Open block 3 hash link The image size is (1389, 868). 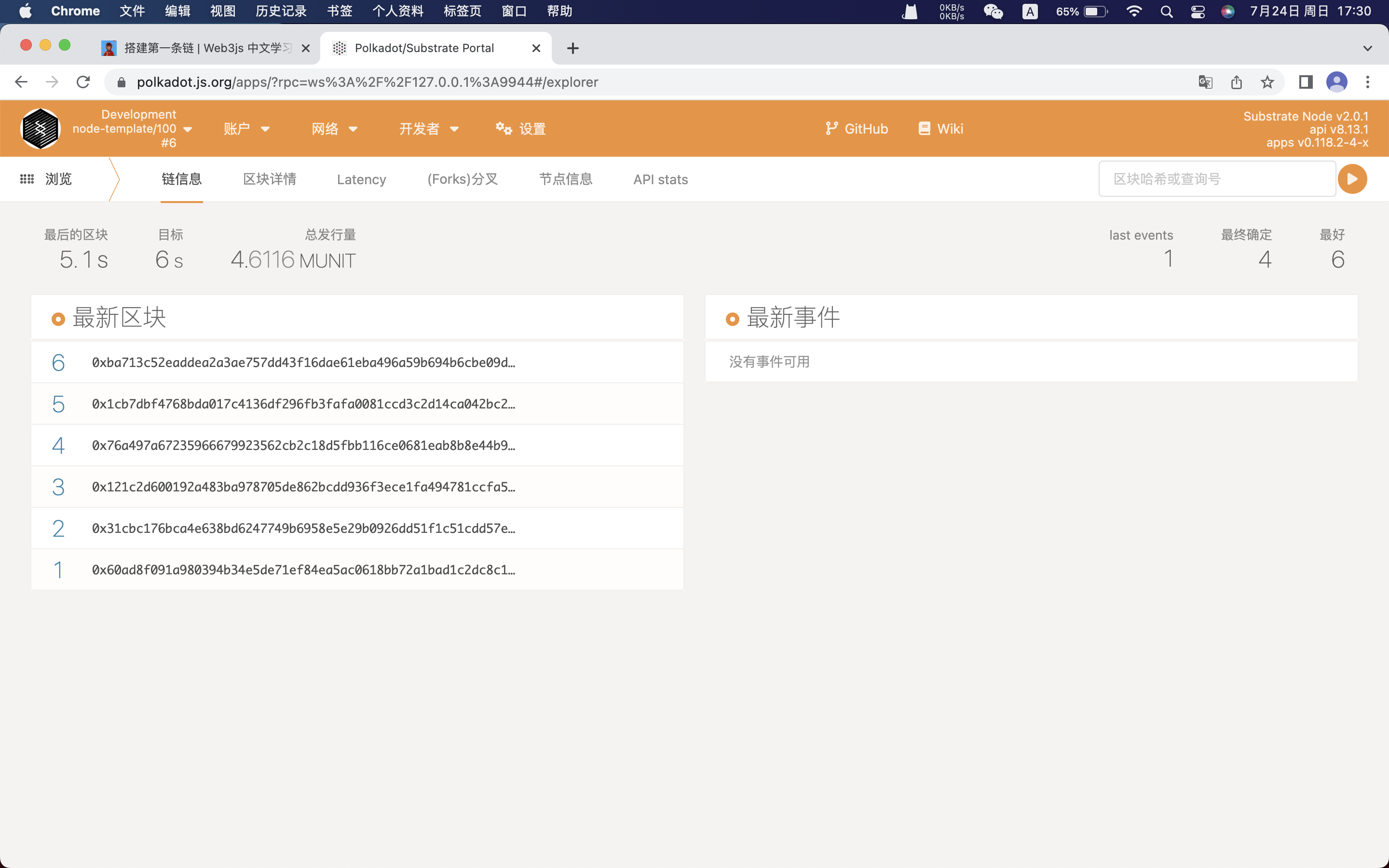[x=303, y=487]
